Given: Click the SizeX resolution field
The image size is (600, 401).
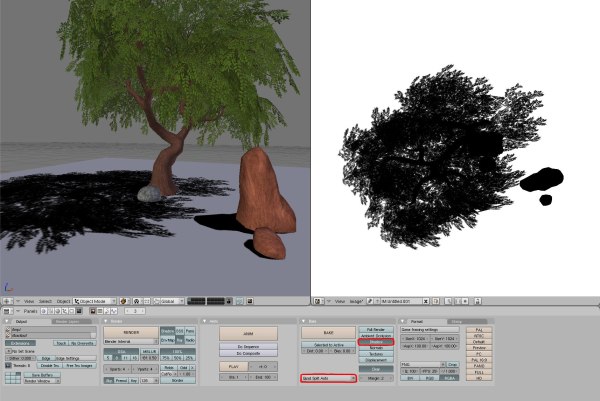Looking at the screenshot, I should coord(415,339).
